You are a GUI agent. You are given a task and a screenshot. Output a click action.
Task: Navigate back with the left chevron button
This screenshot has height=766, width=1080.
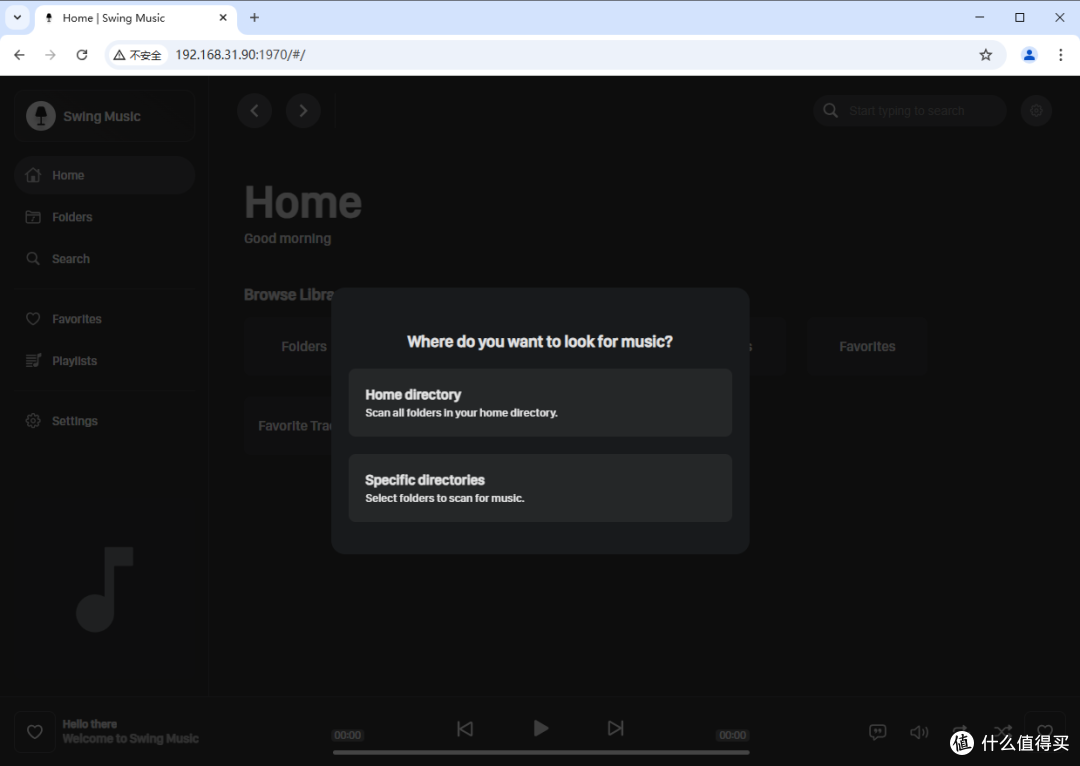coord(254,111)
